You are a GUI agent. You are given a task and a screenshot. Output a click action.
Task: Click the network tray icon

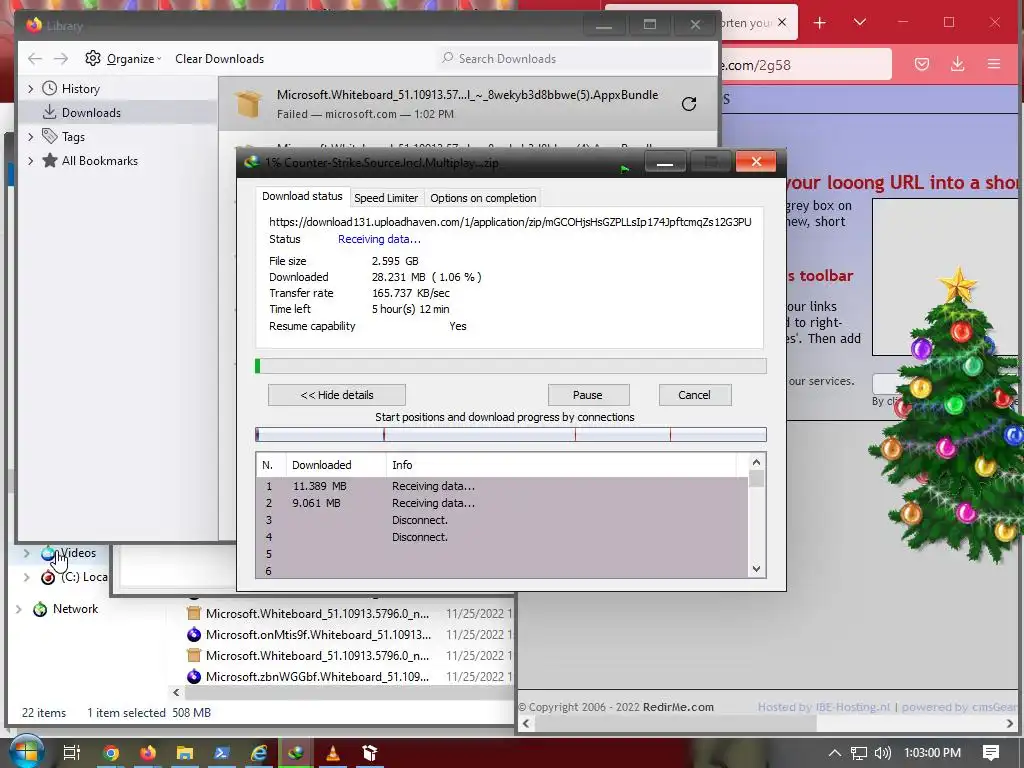click(859, 753)
